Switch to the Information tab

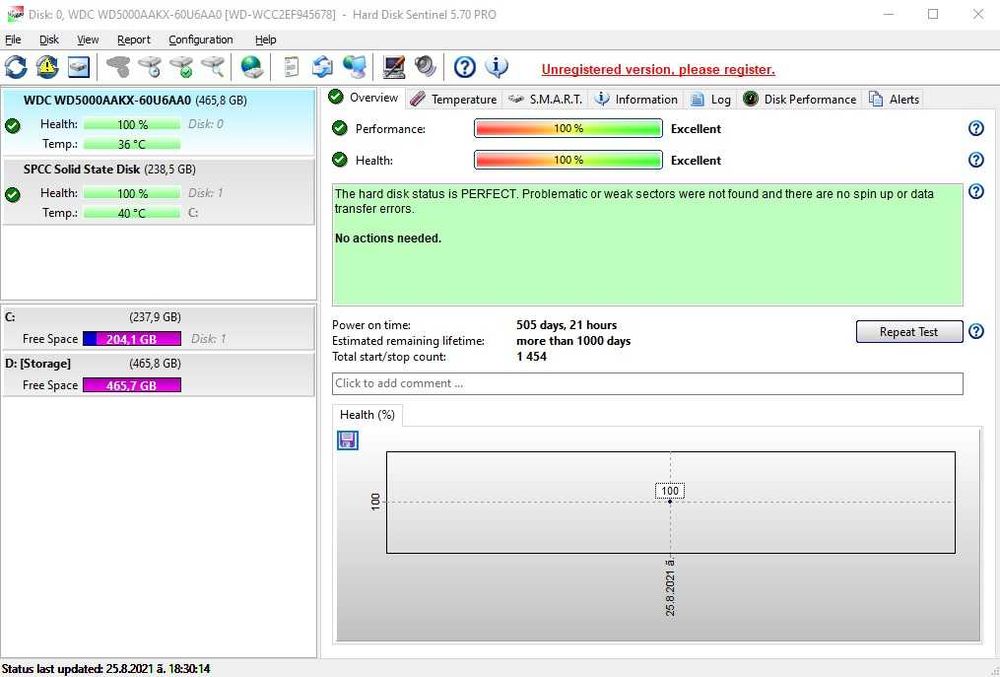[636, 99]
